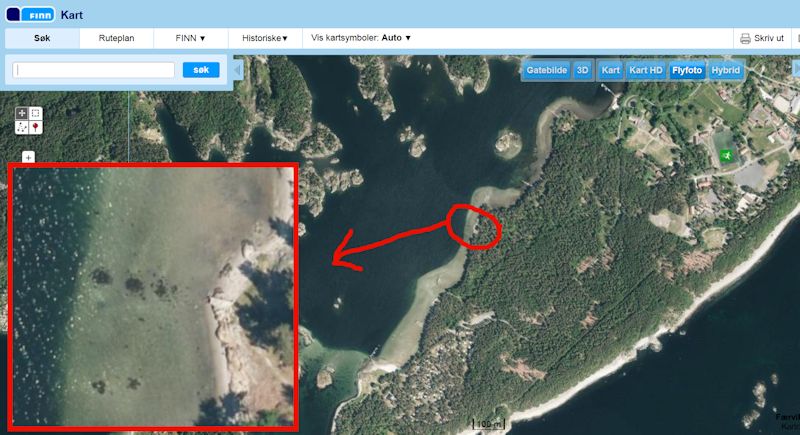This screenshot has width=800, height=435.
Task: Expand the Vis kartsymboler Auto dropdown
Action: click(x=361, y=38)
